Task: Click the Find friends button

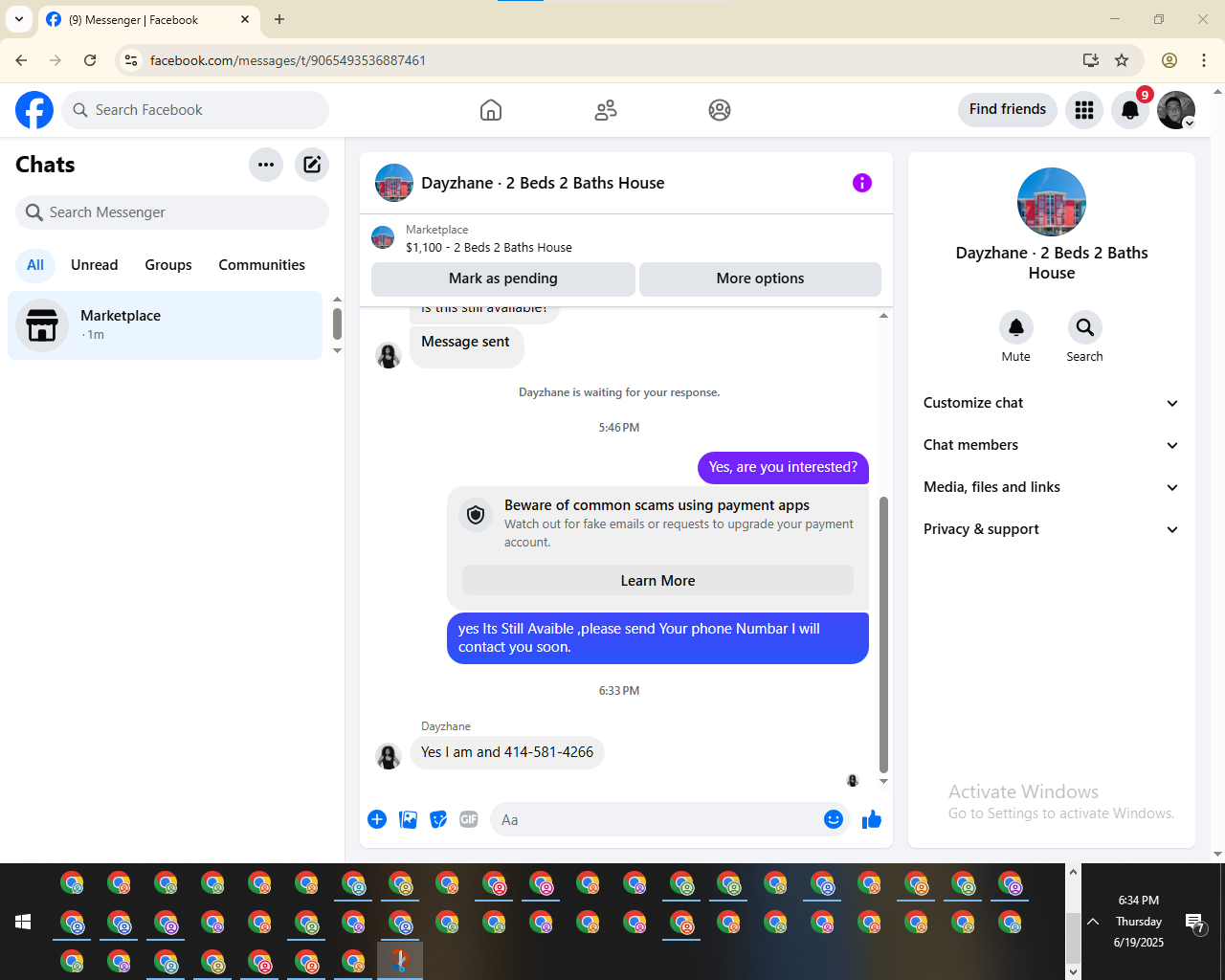Action: pos(1008,109)
